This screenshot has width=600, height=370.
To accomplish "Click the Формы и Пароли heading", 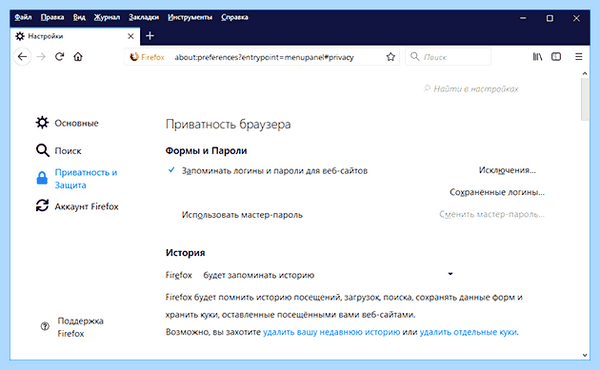I will (x=206, y=151).
